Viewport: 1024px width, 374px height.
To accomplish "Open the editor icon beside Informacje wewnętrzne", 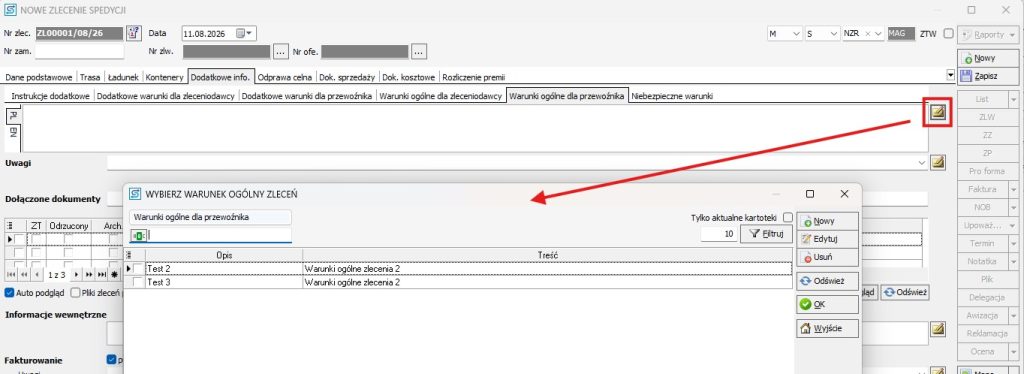I will click(938, 329).
